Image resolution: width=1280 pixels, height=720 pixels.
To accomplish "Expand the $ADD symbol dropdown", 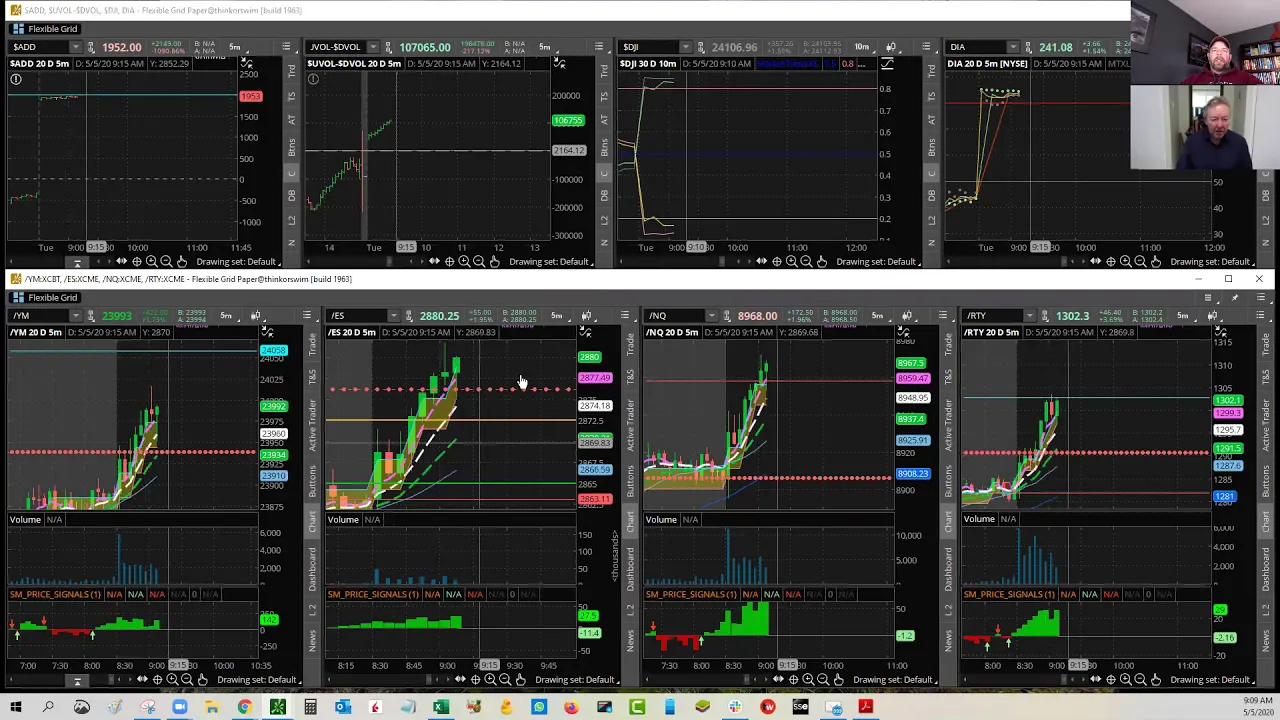I will (76, 47).
